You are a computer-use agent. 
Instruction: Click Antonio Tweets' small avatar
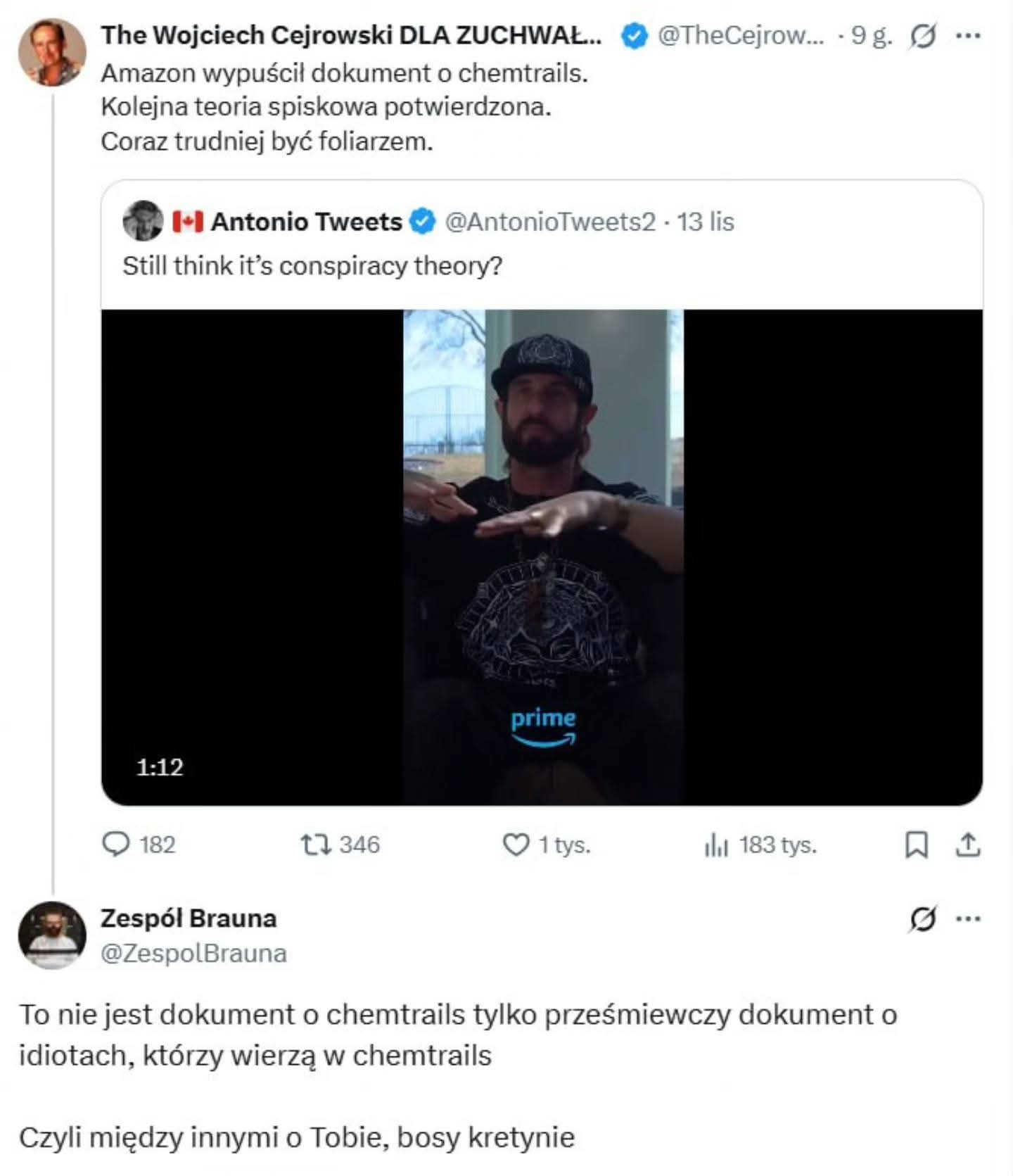point(144,221)
